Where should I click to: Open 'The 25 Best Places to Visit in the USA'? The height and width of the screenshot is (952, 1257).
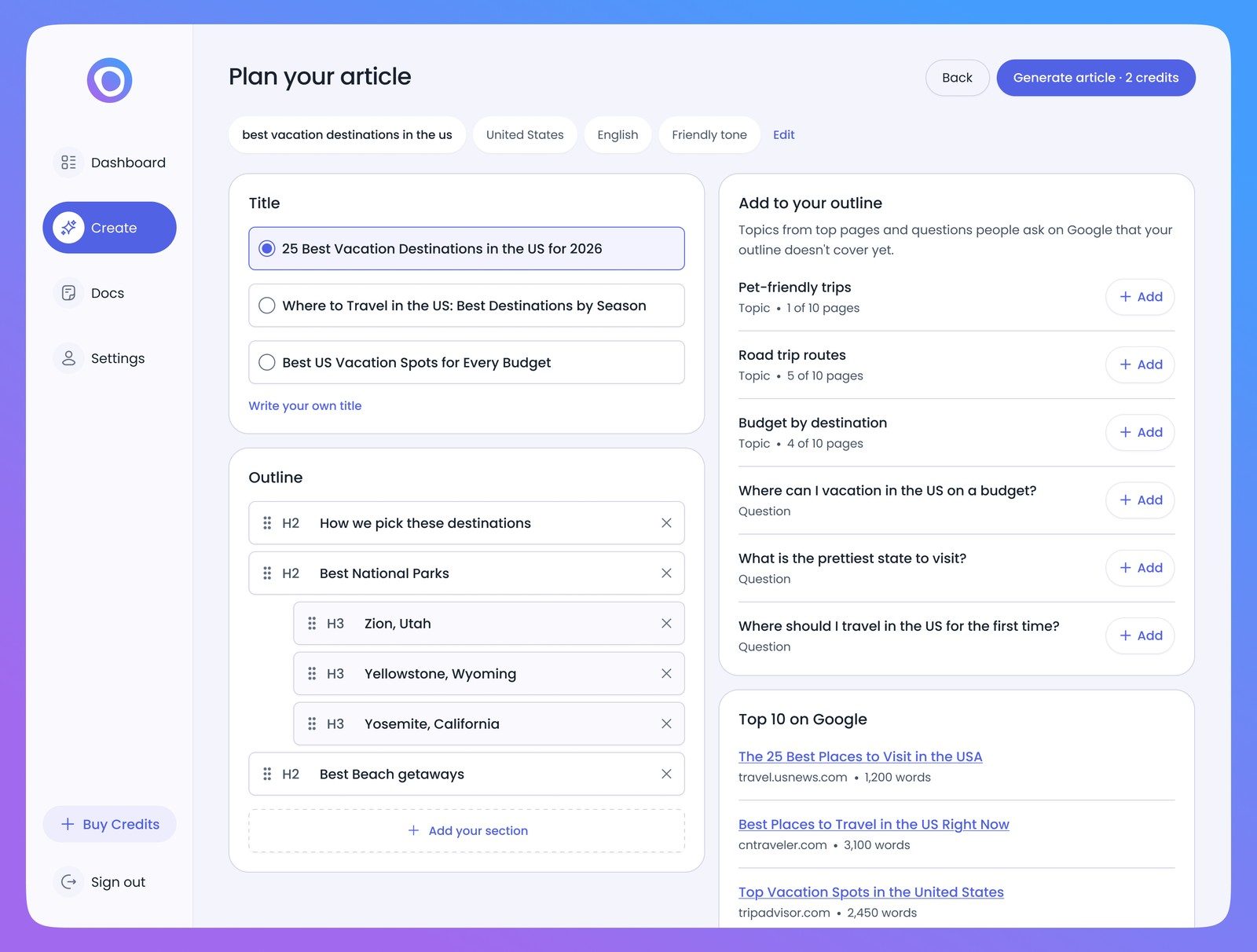pyautogui.click(x=860, y=756)
